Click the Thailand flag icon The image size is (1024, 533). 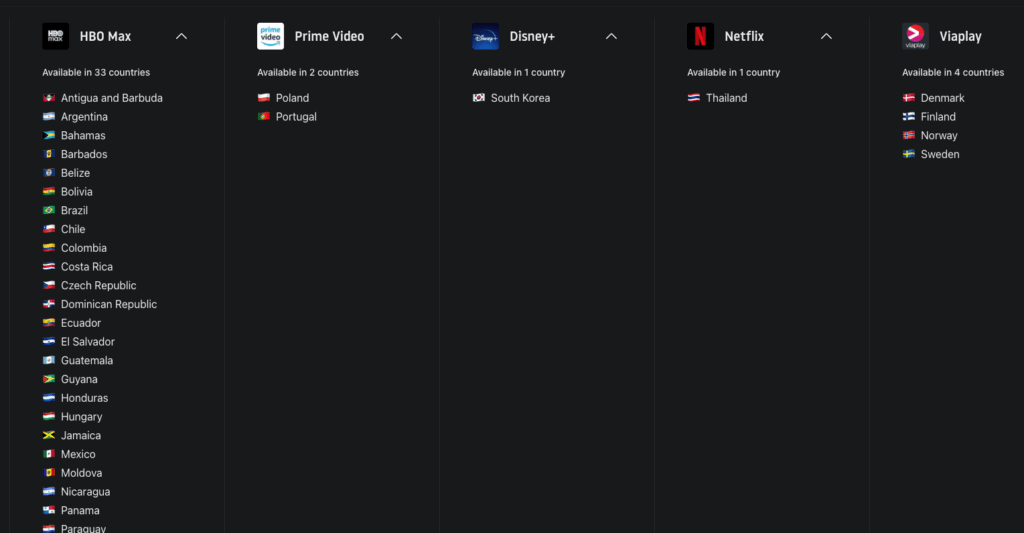click(x=694, y=98)
